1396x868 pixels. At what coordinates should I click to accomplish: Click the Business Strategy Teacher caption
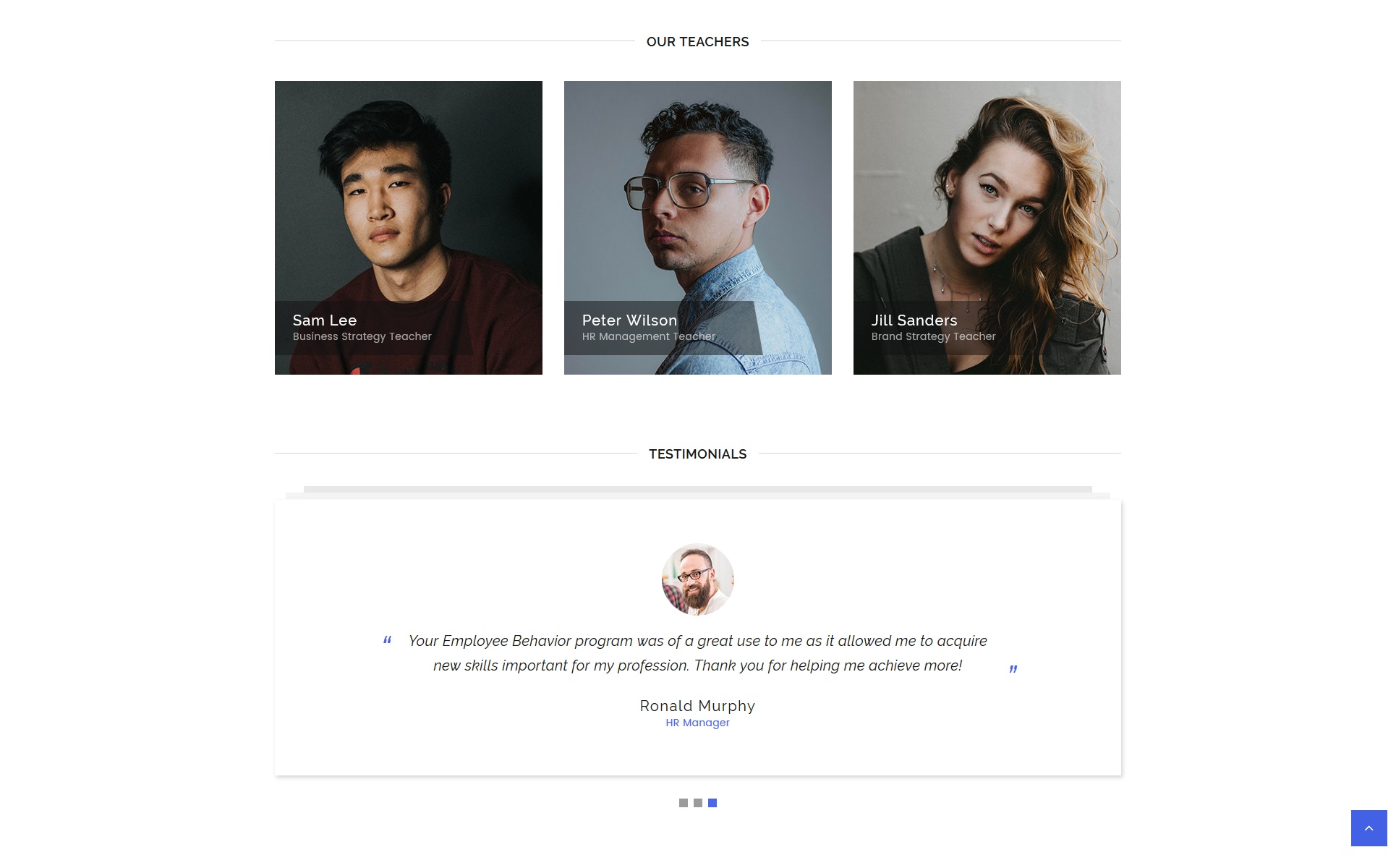click(x=362, y=336)
